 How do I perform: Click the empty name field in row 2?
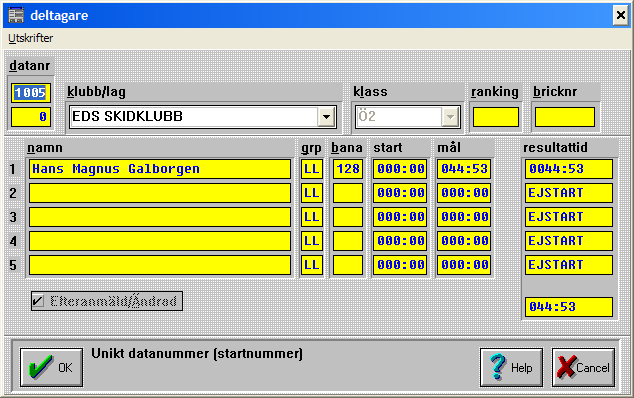tap(160, 193)
